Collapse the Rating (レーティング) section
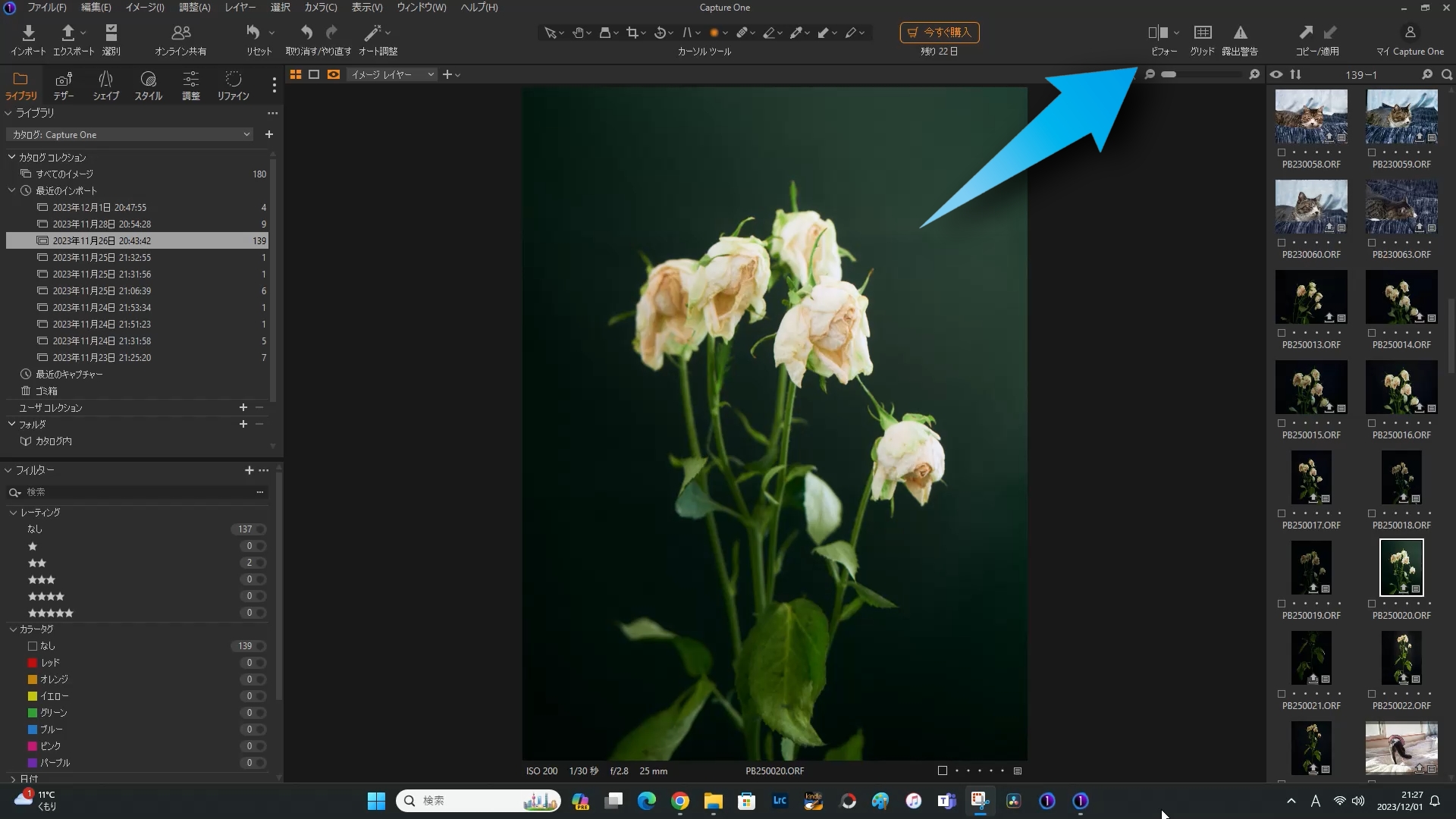Screen dimensions: 1456x819 pyautogui.click(x=13, y=513)
